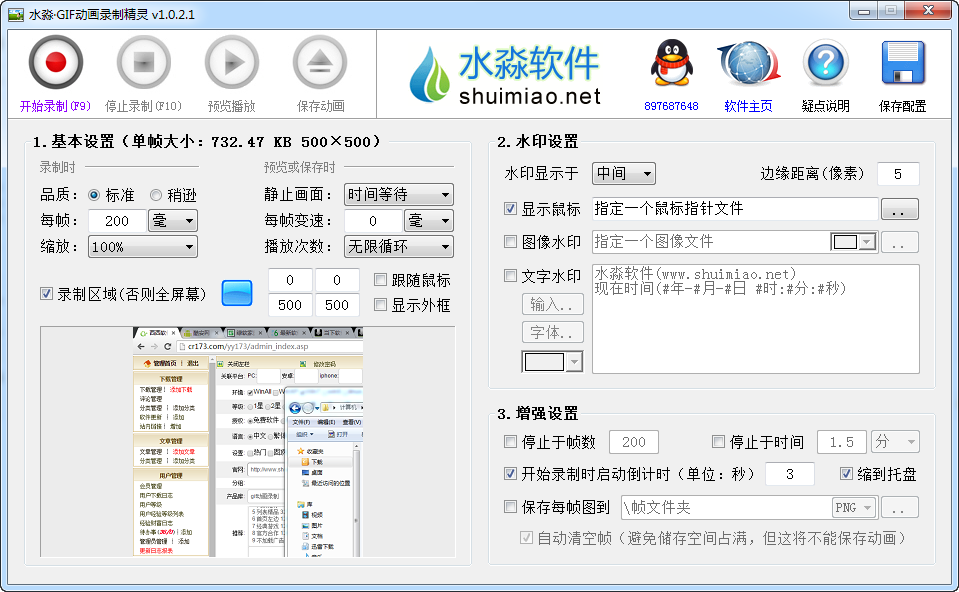Click the 字体 button for watermark text
Viewport: 959px width, 592px height.
[x=552, y=331]
